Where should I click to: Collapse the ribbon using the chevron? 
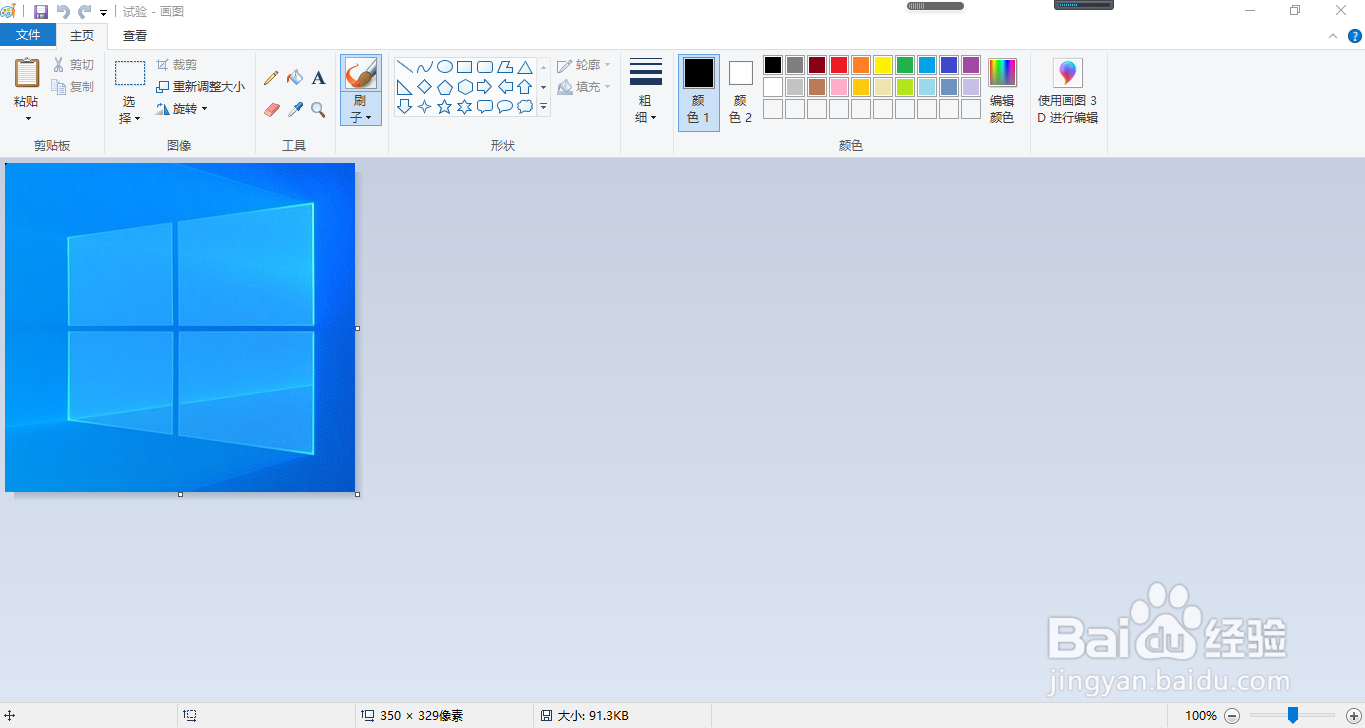pos(1333,36)
